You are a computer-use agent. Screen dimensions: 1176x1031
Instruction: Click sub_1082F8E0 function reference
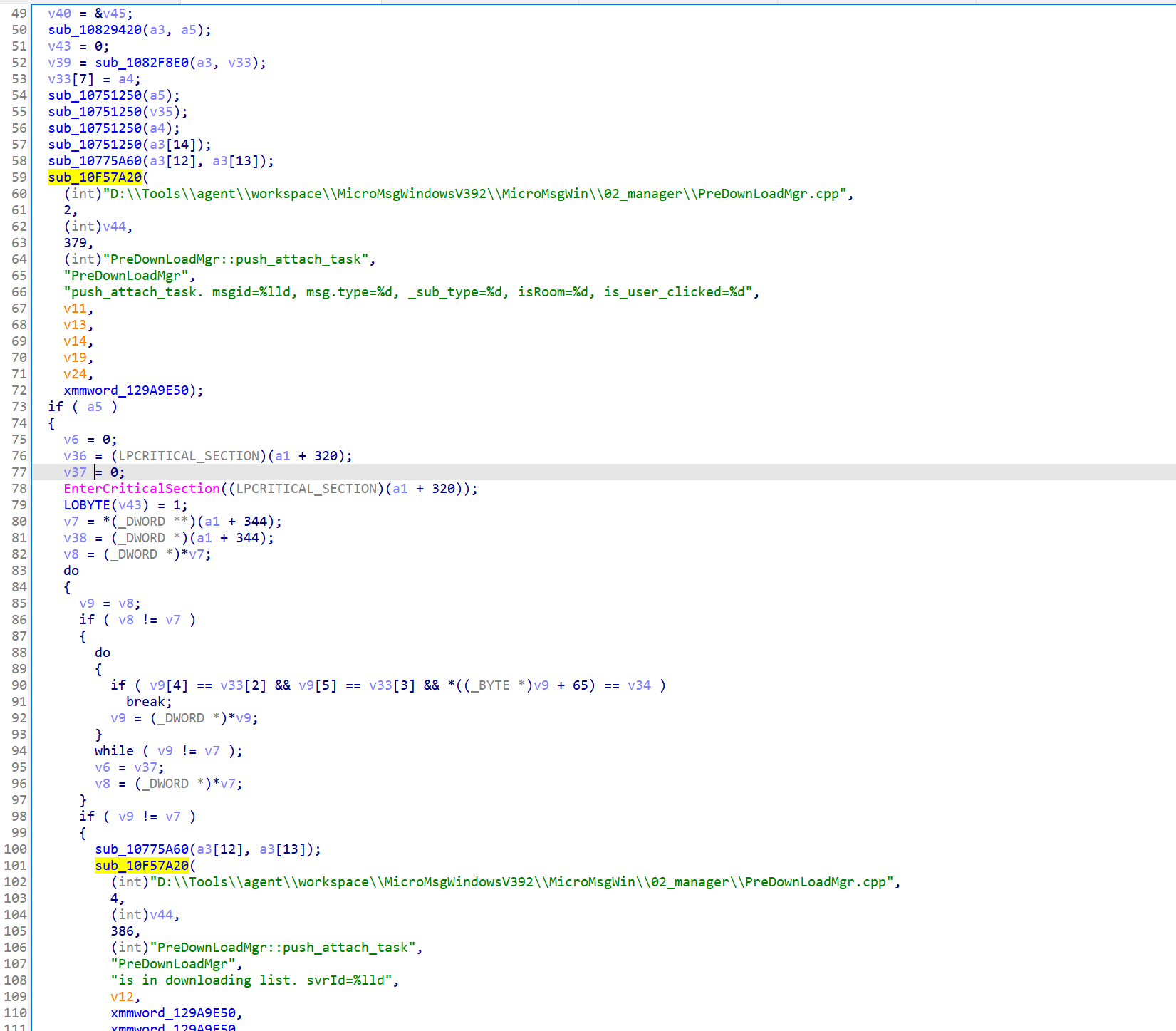(142, 63)
